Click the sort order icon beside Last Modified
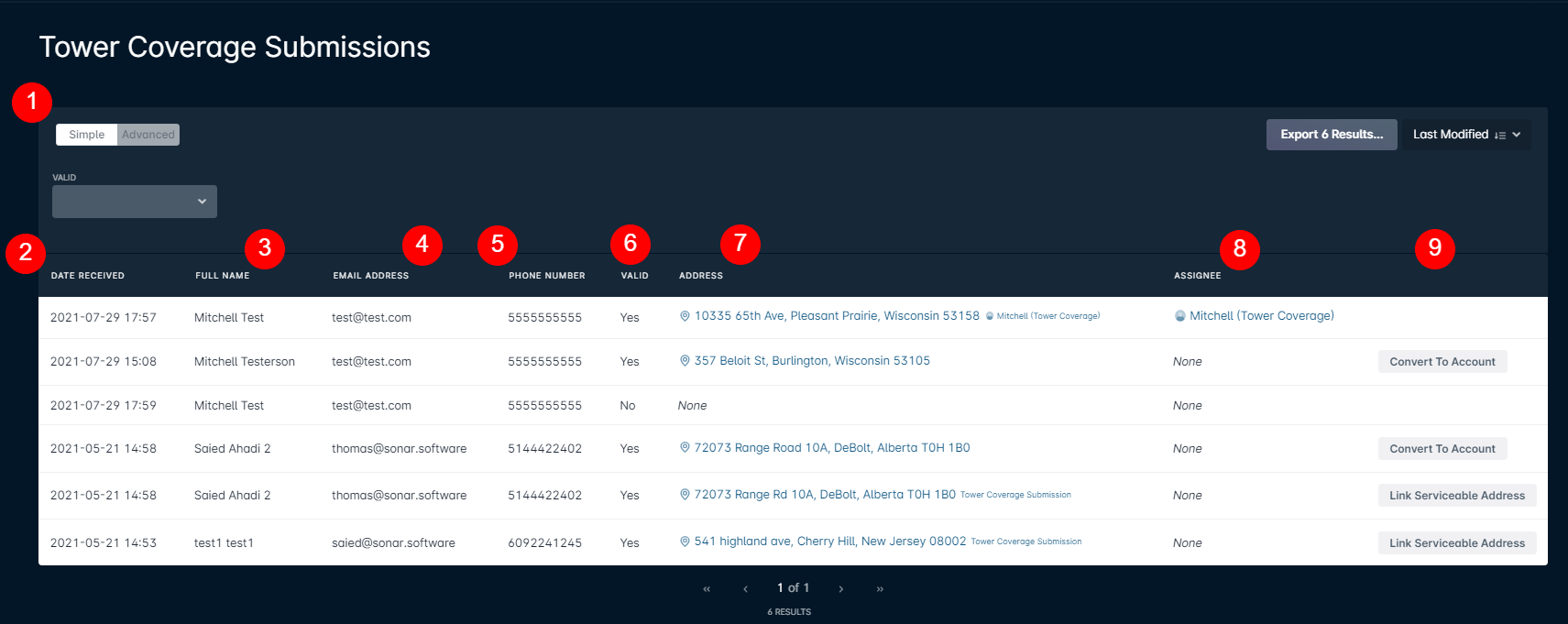The width and height of the screenshot is (1568, 624). (1500, 136)
